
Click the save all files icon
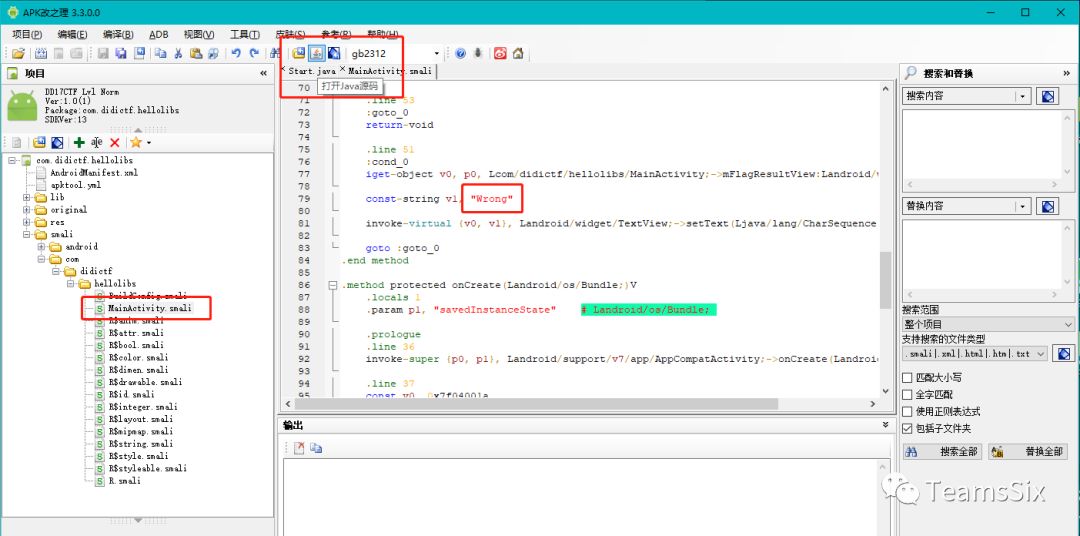(121, 53)
